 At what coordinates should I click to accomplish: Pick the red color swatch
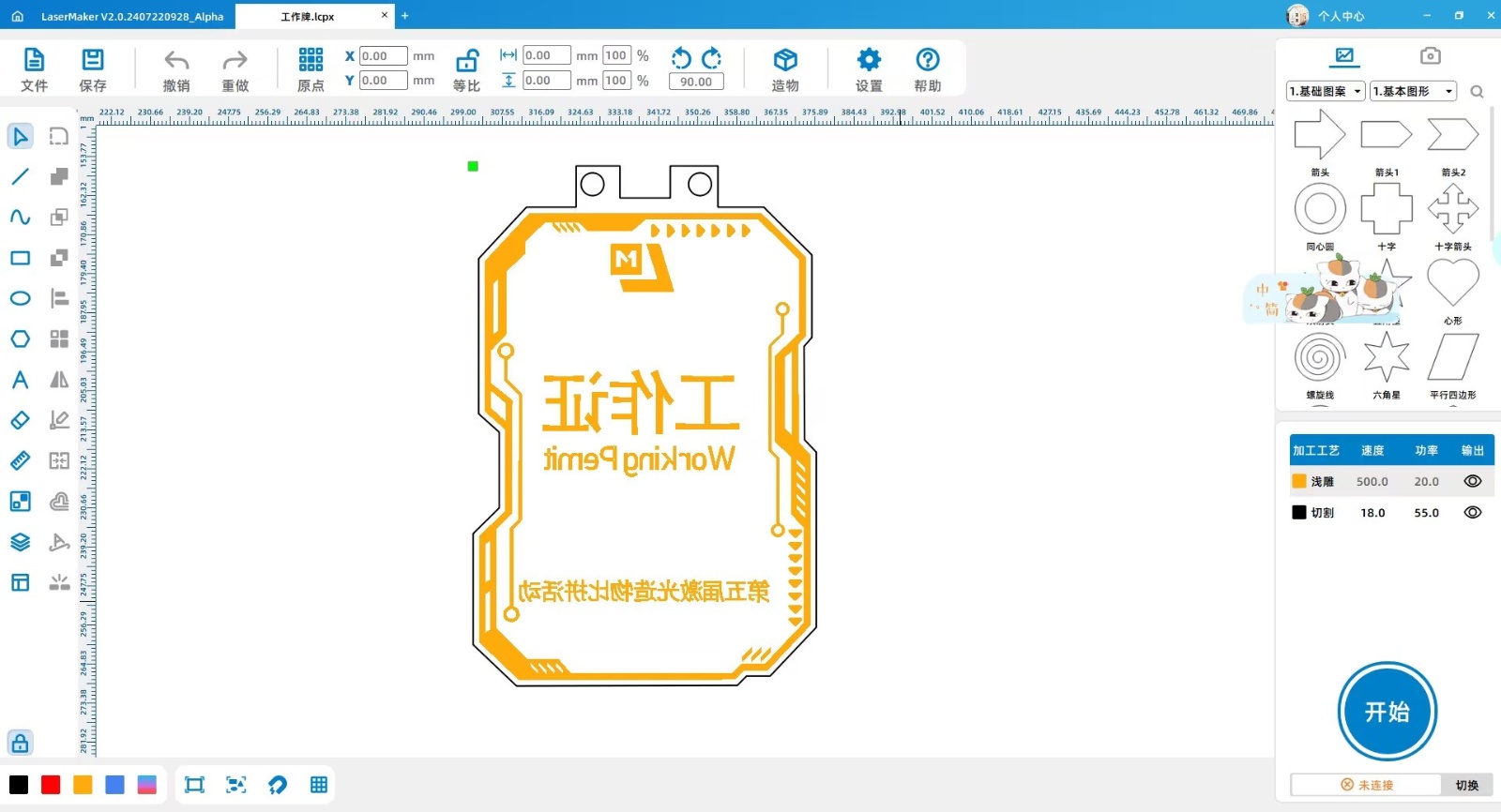51,785
